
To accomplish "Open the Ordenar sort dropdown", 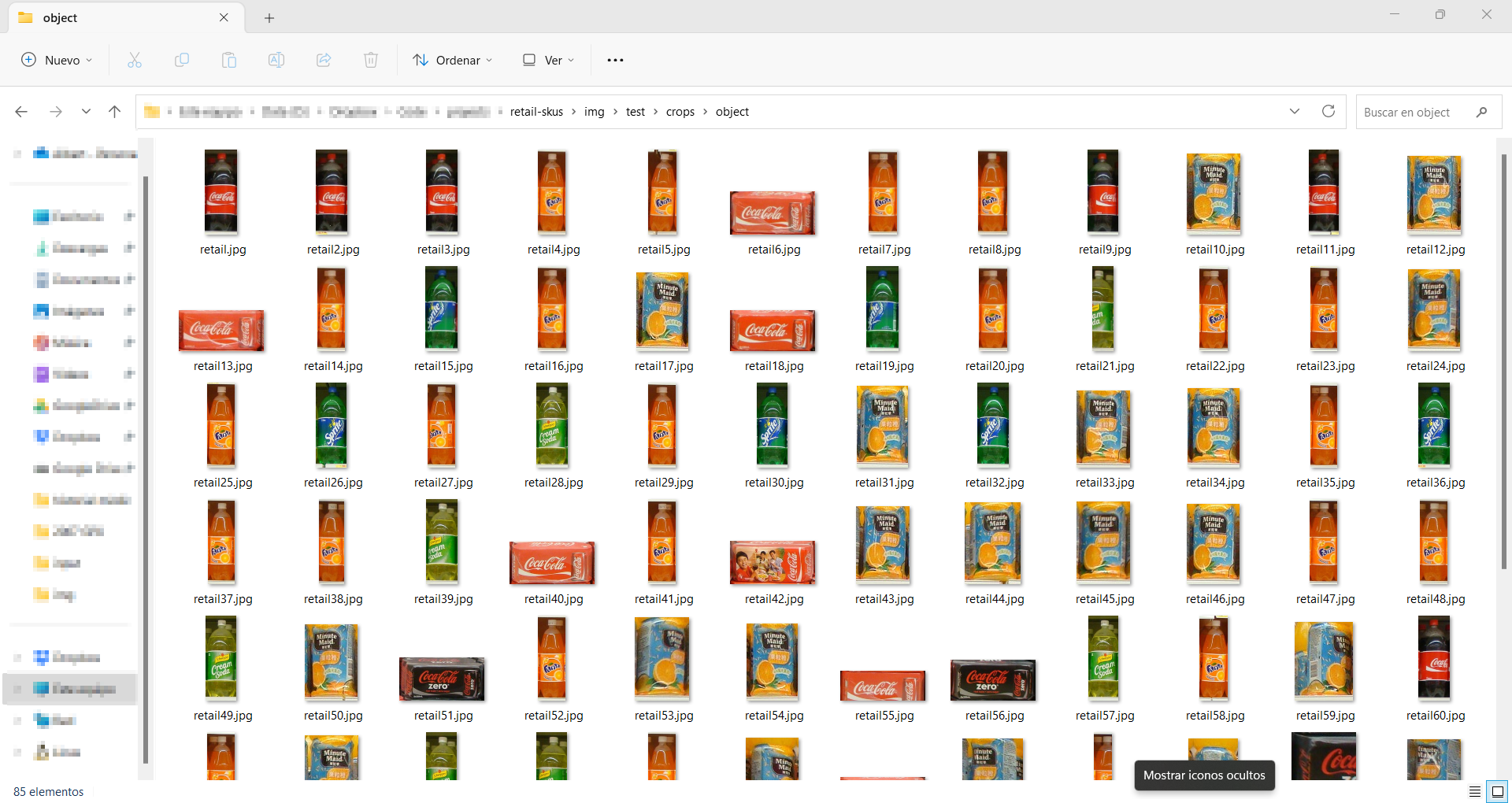I will coord(453,60).
